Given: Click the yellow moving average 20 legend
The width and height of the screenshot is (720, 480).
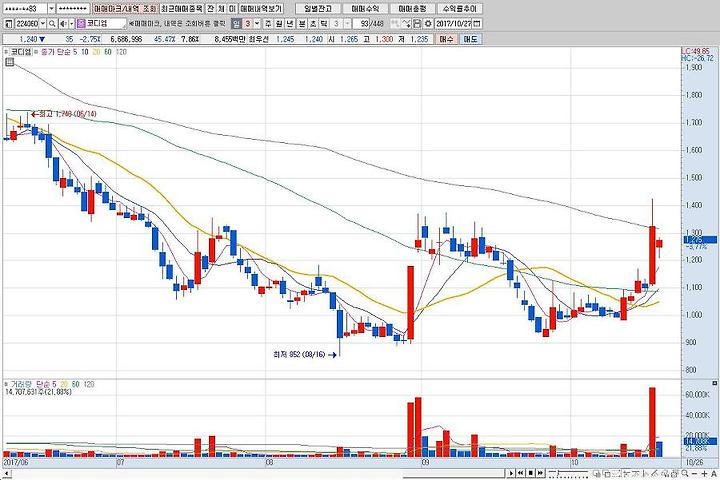Looking at the screenshot, I should 96,52.
